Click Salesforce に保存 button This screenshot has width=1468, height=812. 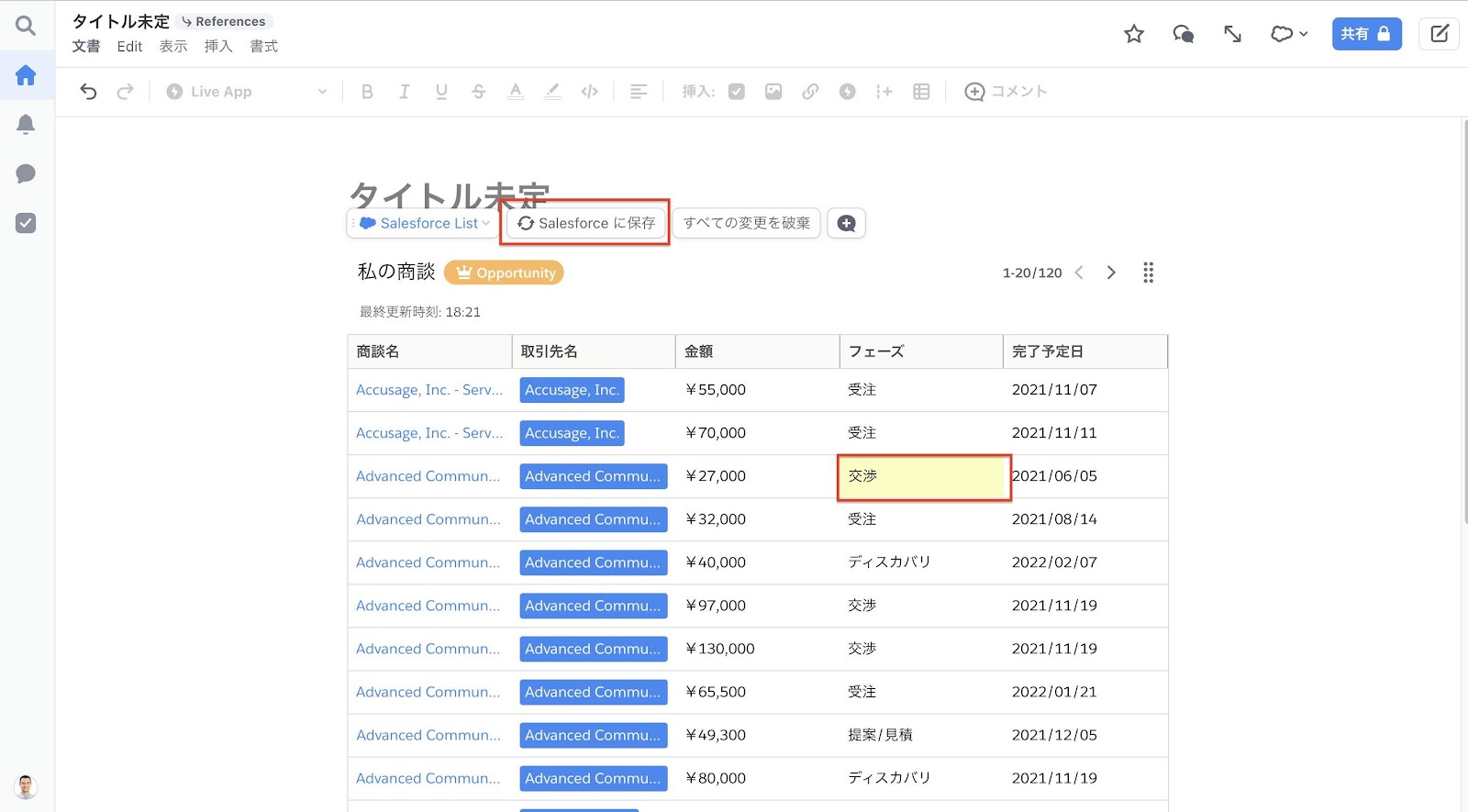[x=586, y=223]
